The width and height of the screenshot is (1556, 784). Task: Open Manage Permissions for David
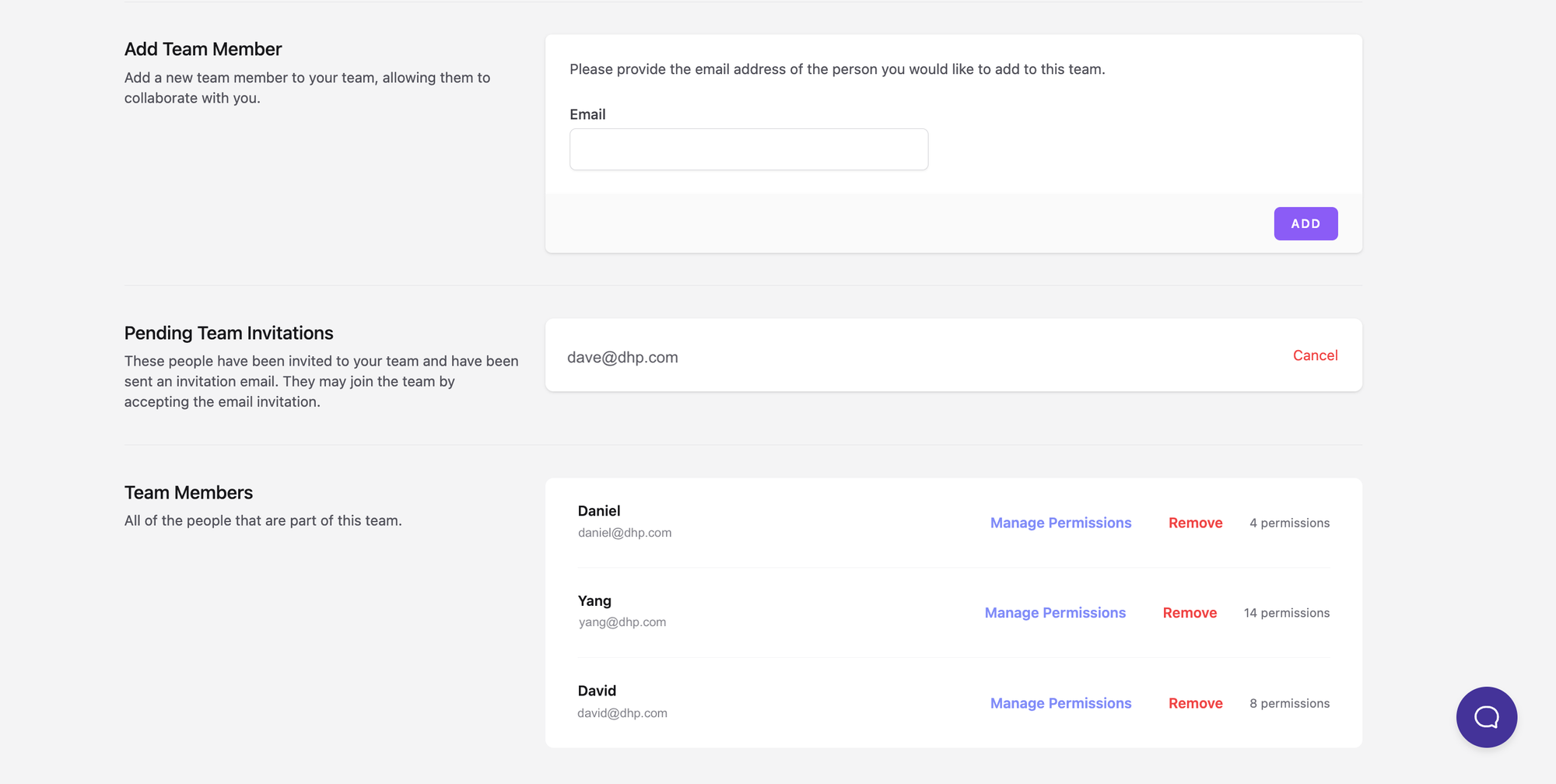tap(1060, 703)
